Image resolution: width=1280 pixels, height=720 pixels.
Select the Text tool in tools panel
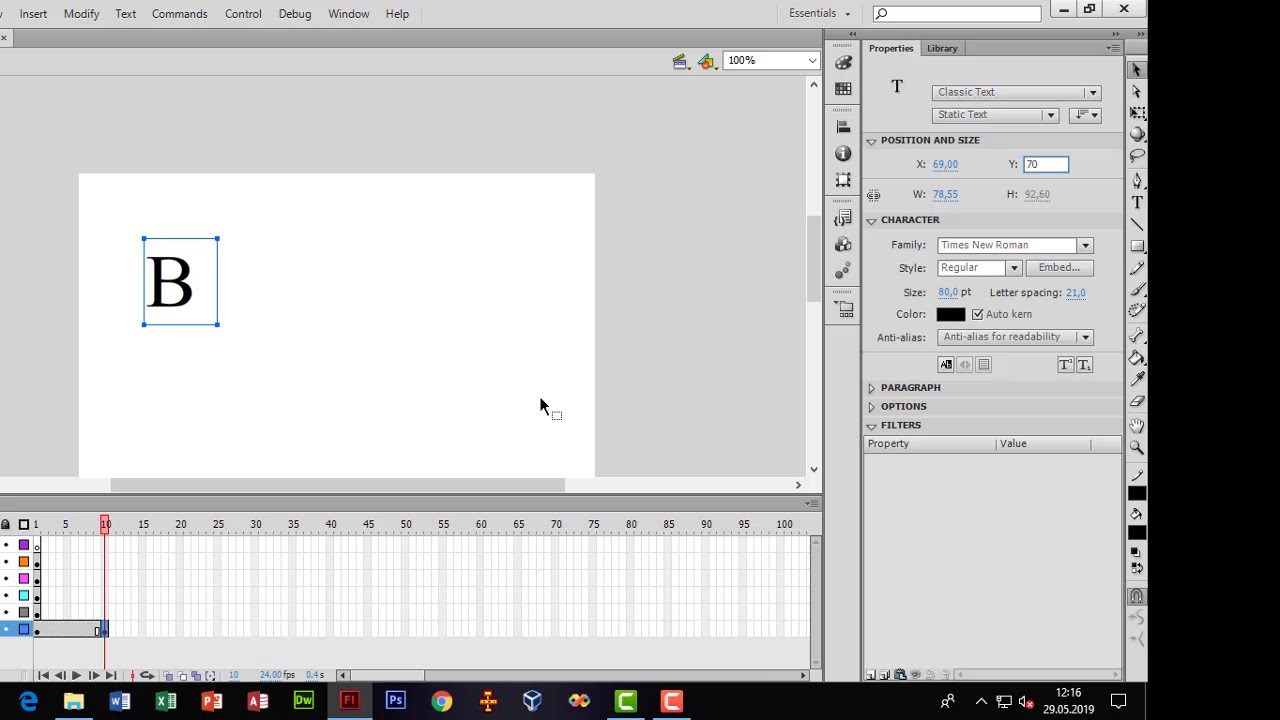click(1137, 203)
